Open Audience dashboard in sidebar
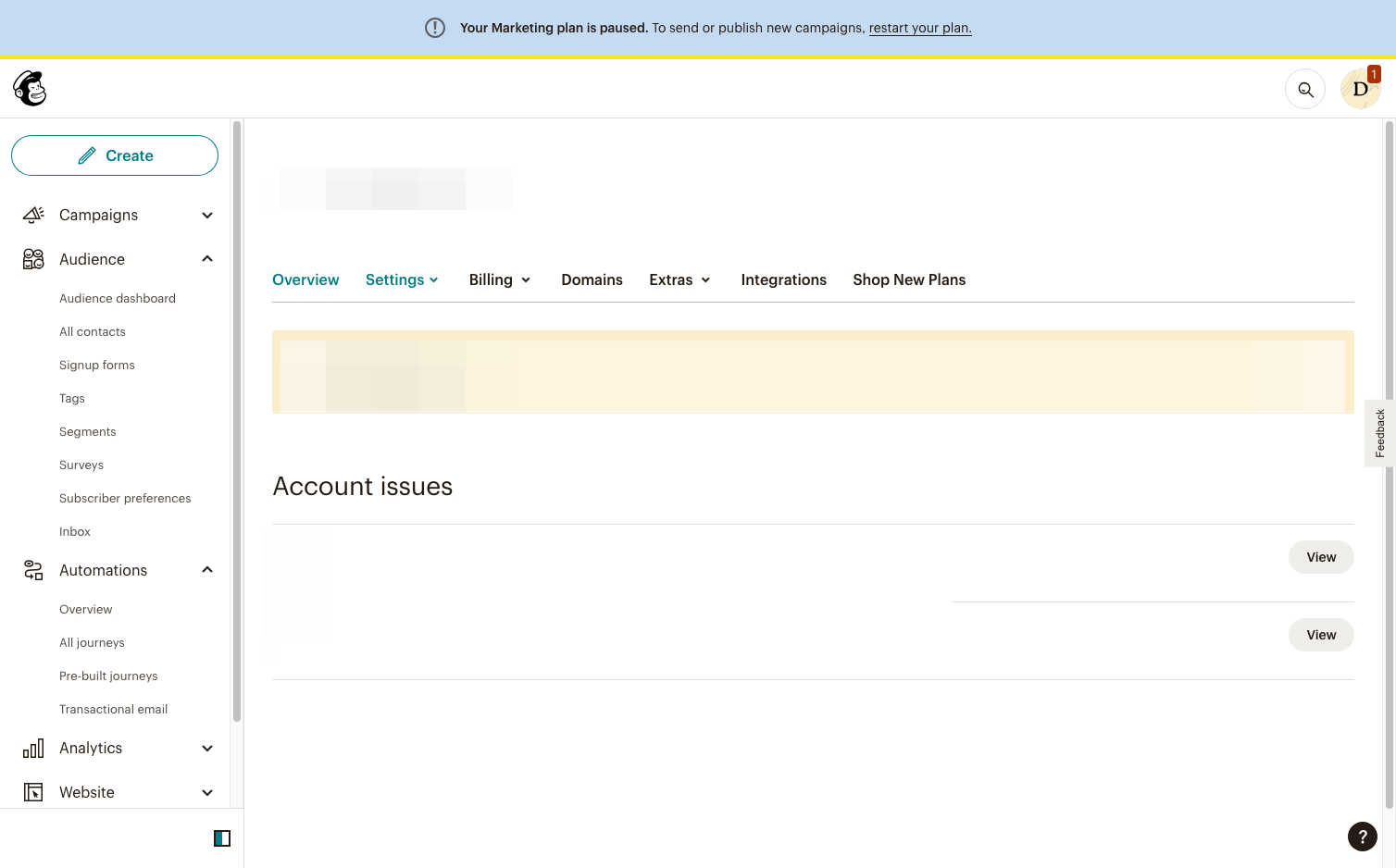Image resolution: width=1396 pixels, height=868 pixels. point(118,298)
